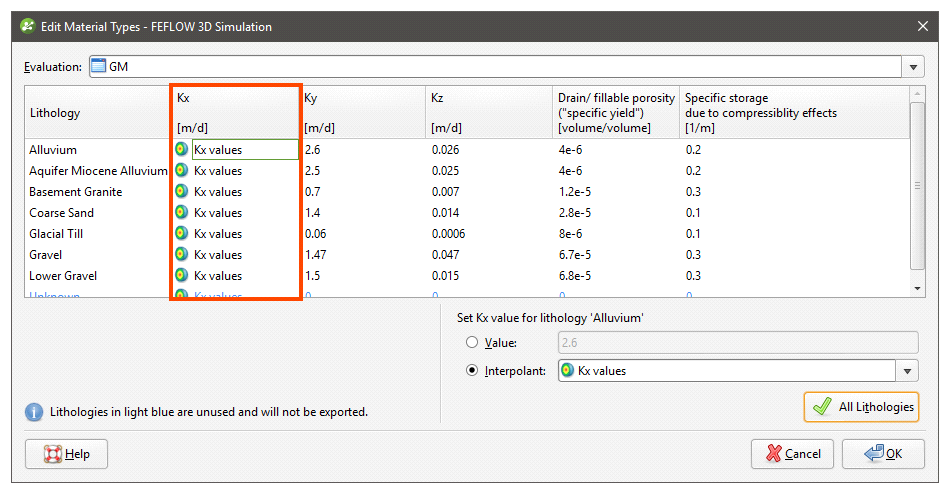Open the Evaluation dropdown list
939x483 pixels.
coord(914,67)
